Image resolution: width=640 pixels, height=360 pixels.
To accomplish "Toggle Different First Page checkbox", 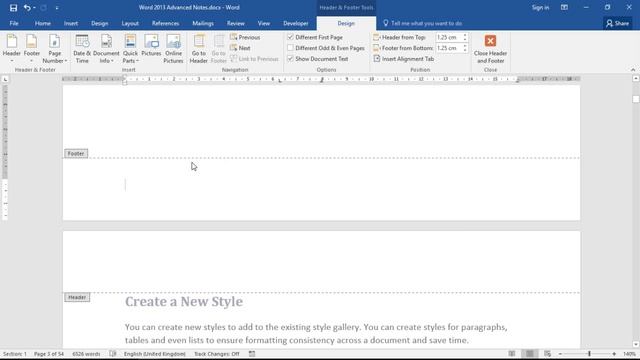I will tap(315, 37).
